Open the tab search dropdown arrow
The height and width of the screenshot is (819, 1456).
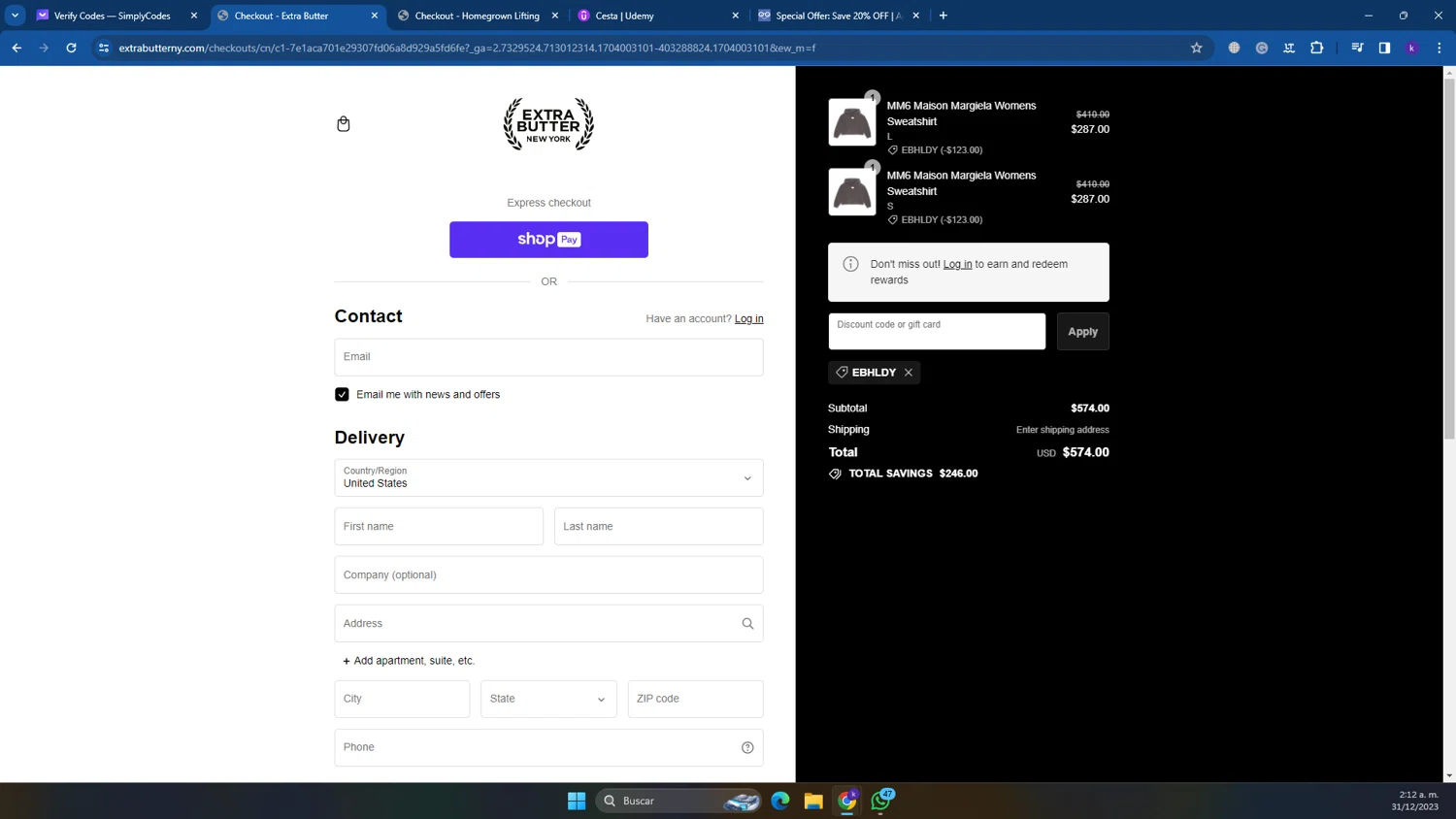click(16, 16)
